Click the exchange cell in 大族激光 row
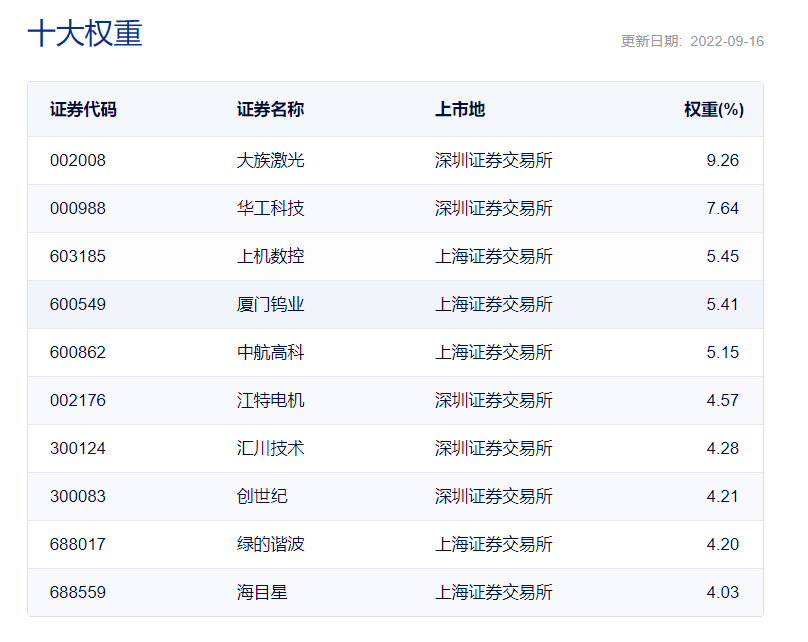The height and width of the screenshot is (642, 808). 494,160
